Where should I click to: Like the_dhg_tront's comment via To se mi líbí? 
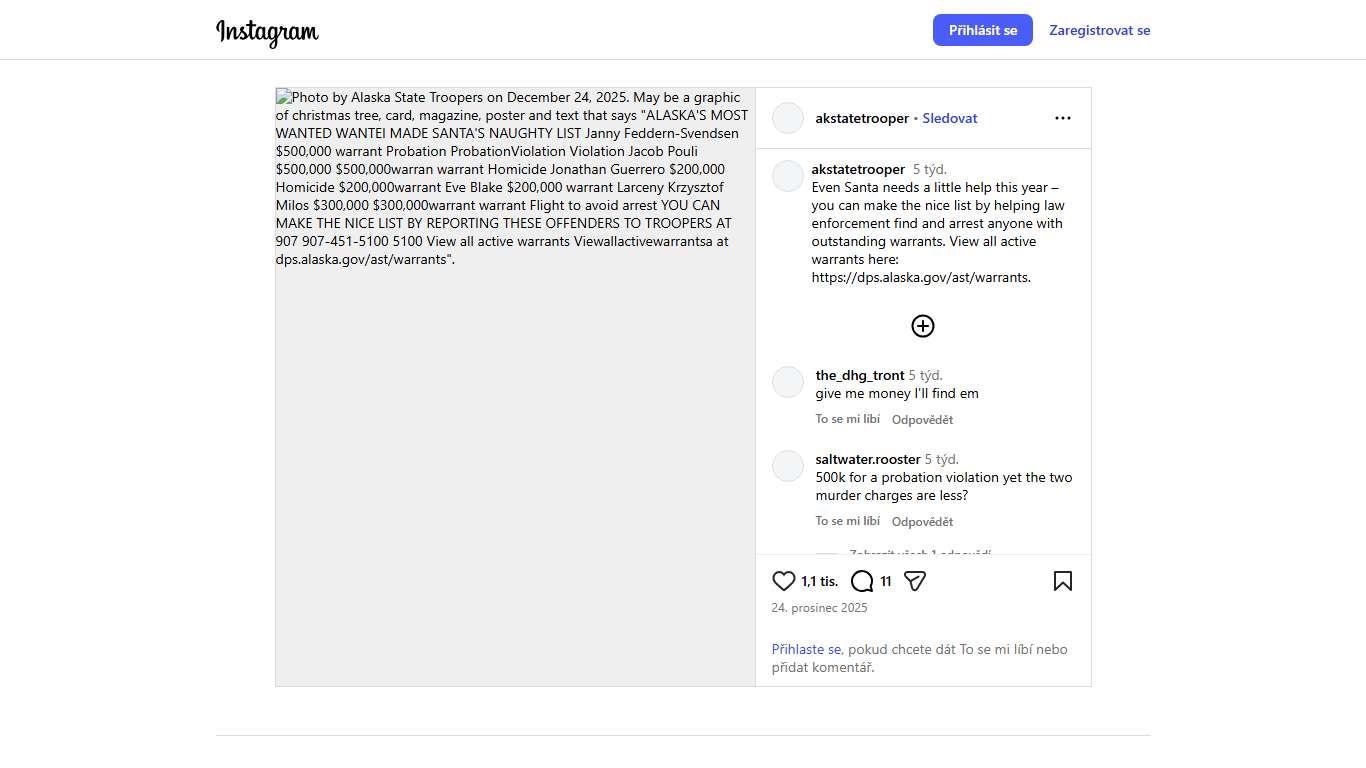[x=847, y=419]
